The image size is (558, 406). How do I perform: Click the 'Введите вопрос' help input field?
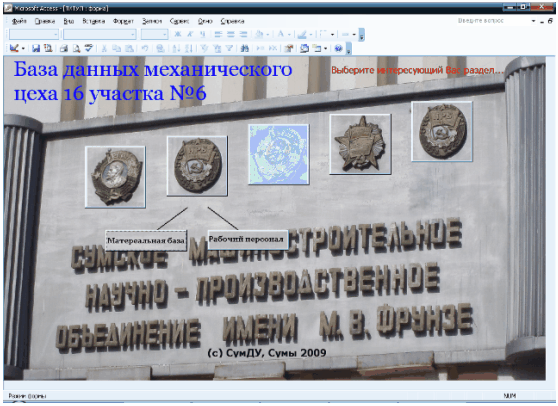click(x=495, y=21)
